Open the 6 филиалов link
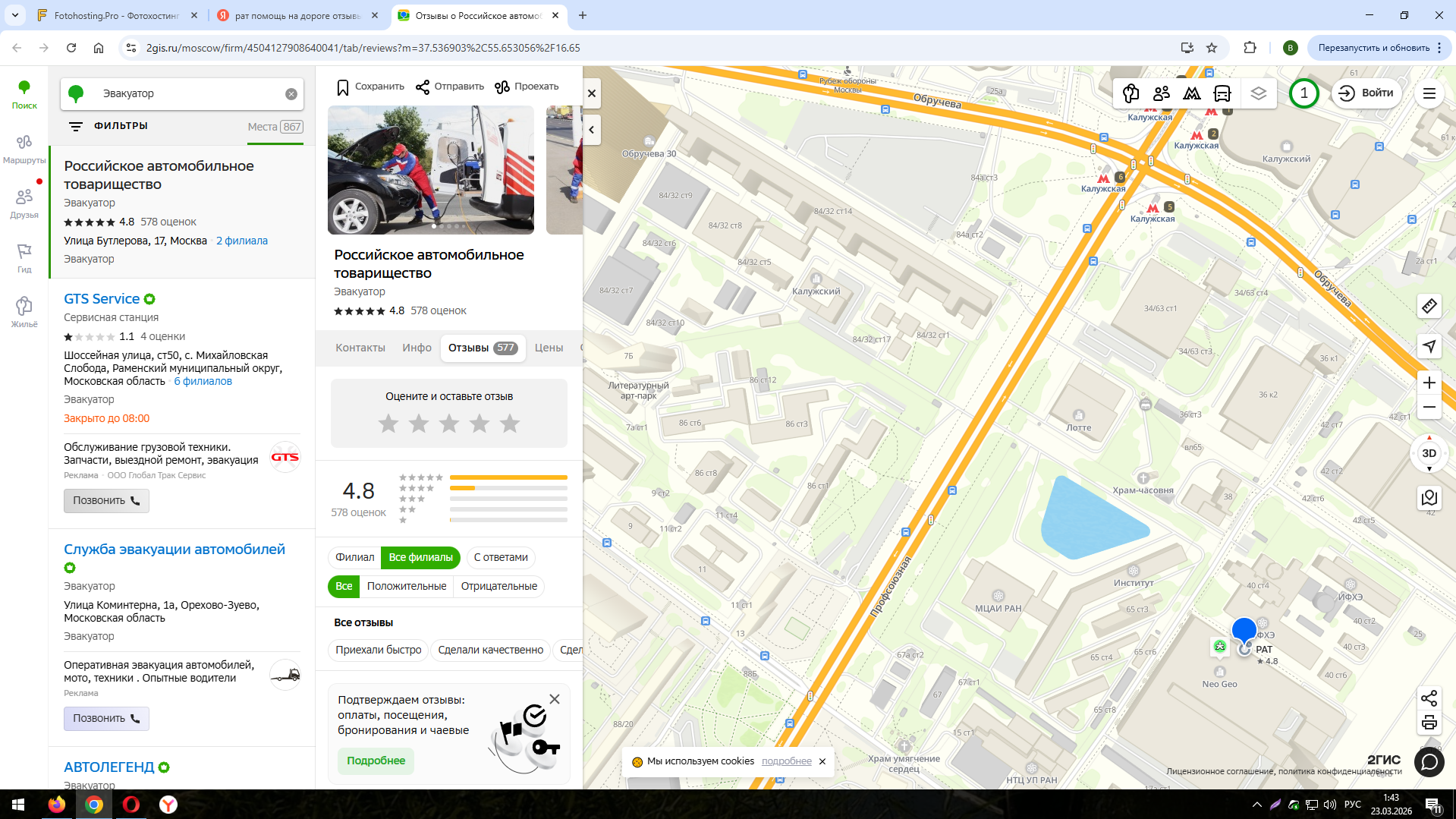 [203, 381]
